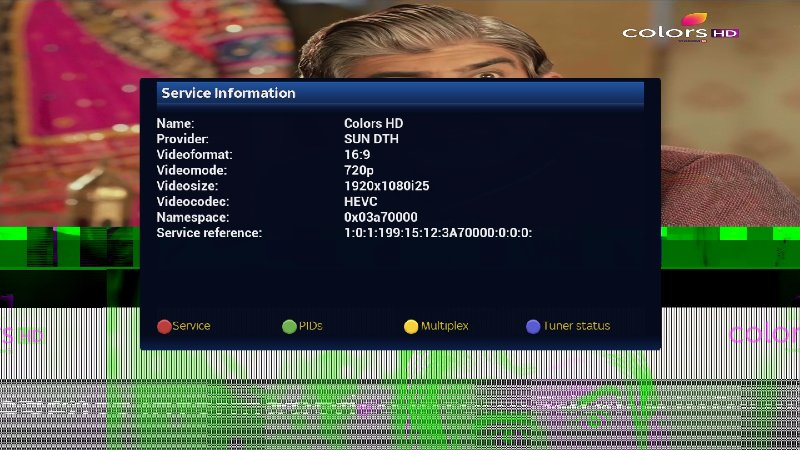Select the '0x03a70000' namespace value
The image size is (800, 450).
click(x=381, y=217)
